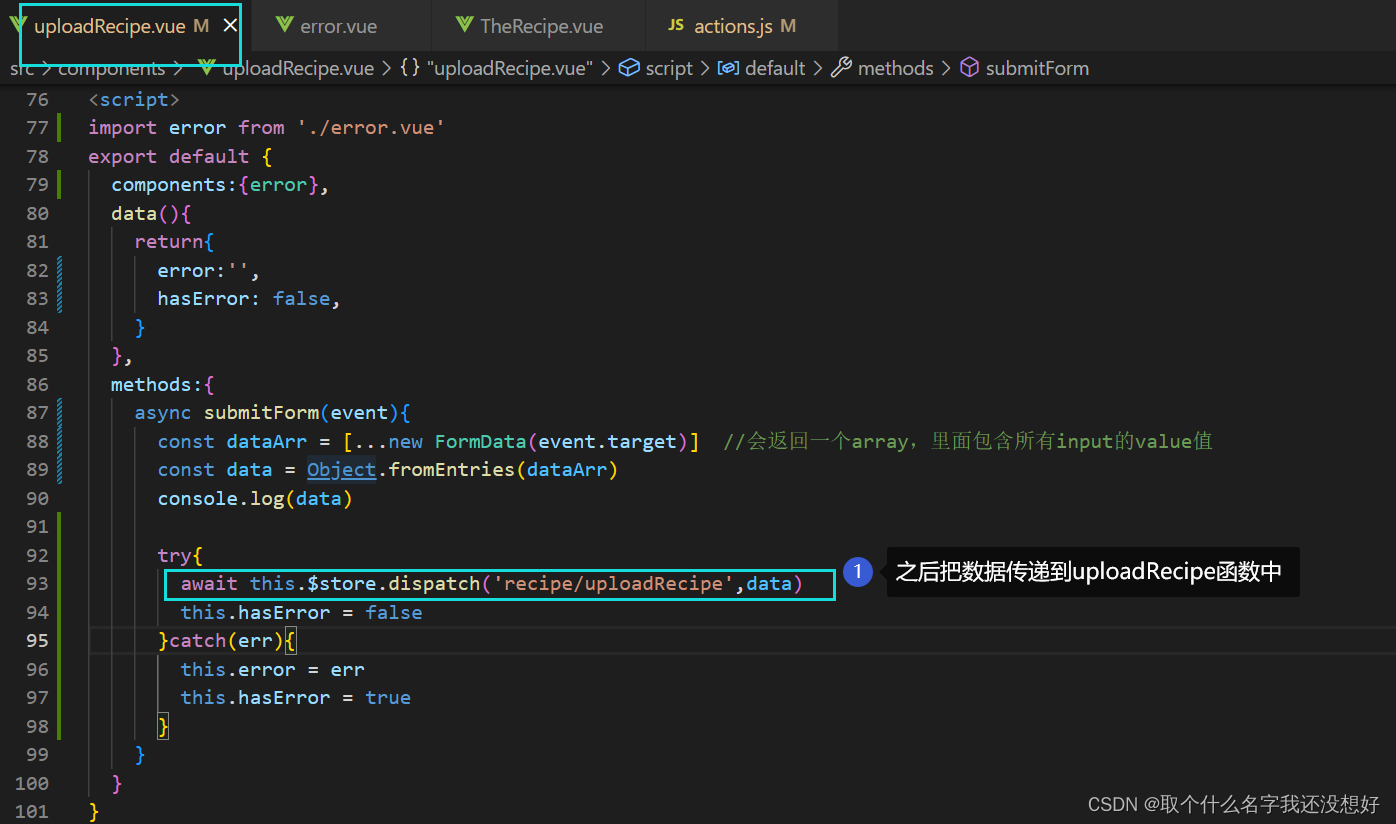Viewport: 1396px width, 824px height.
Task: Click the Vue icon on TheRecipe.vue tab
Action: (464, 26)
